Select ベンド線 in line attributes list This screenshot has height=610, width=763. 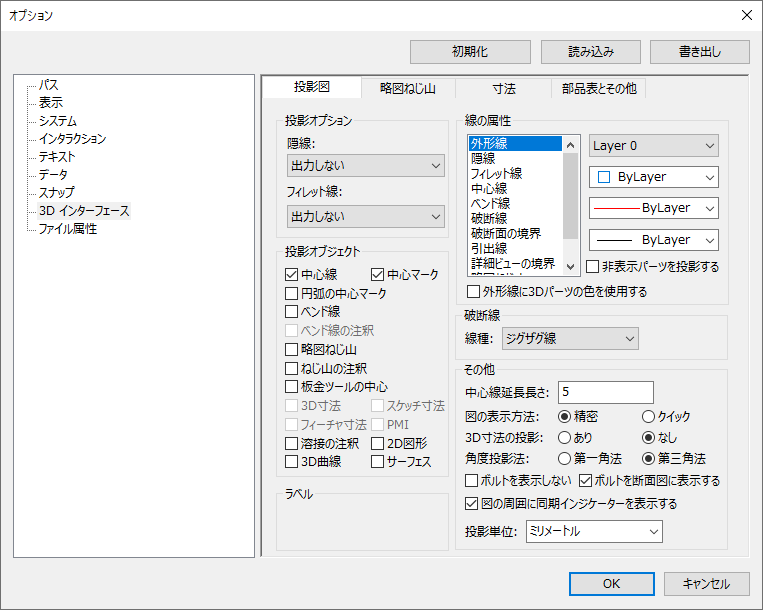click(515, 203)
